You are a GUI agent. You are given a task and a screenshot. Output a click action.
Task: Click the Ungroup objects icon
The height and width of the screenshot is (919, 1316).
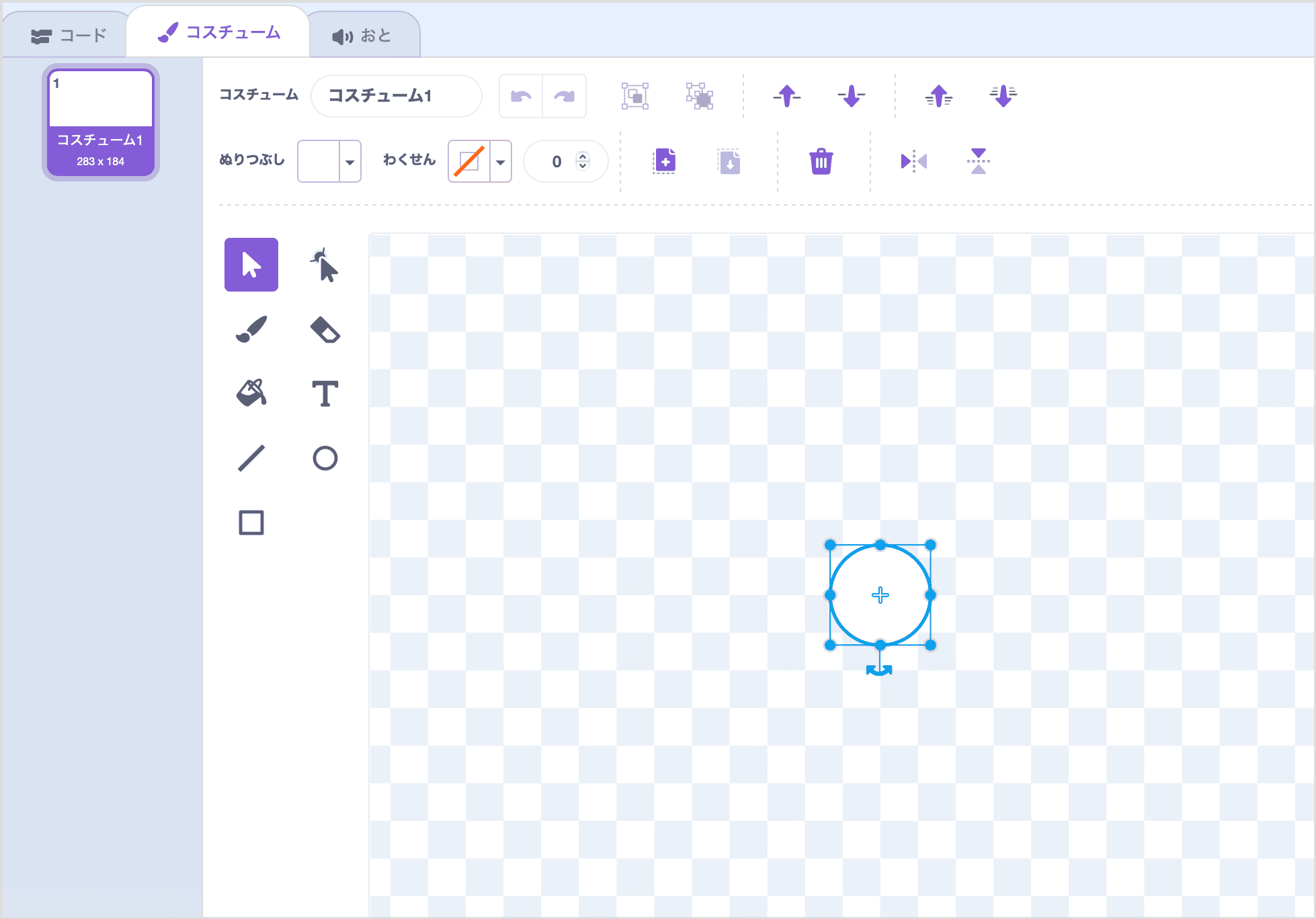(x=700, y=96)
